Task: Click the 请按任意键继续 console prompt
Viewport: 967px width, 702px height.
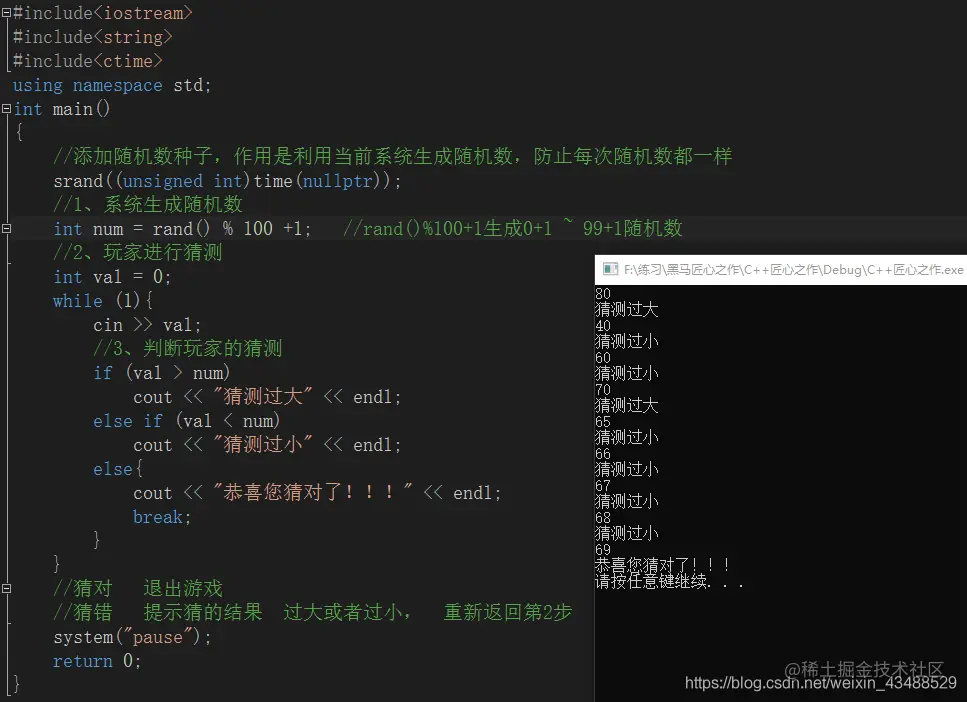Action: tap(665, 581)
